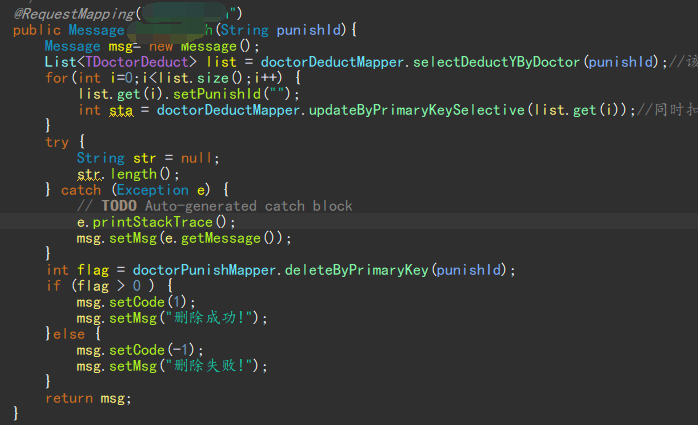Click 'null' in String str assignment
Viewport: 698px width, 425px height.
pyautogui.click(x=196, y=158)
